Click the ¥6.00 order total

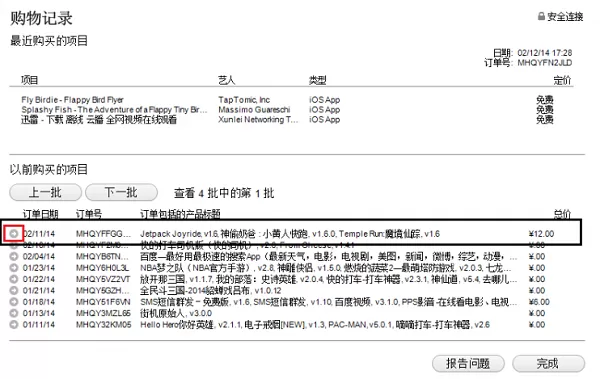click(x=539, y=302)
